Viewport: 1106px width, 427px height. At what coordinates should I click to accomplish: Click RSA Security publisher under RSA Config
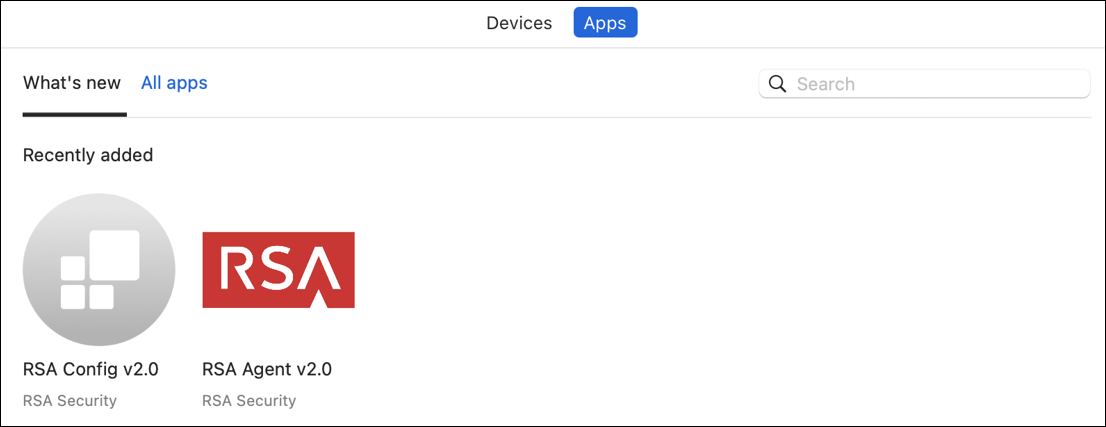[70, 401]
